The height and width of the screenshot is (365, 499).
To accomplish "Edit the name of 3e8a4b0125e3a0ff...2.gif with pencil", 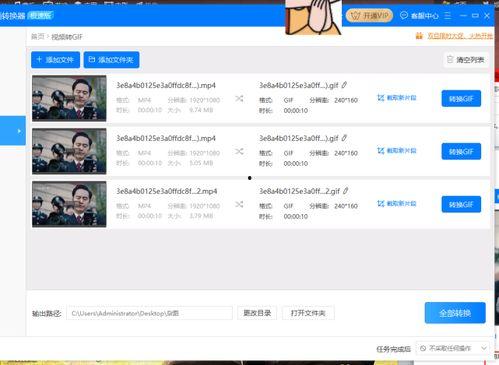I will point(346,191).
